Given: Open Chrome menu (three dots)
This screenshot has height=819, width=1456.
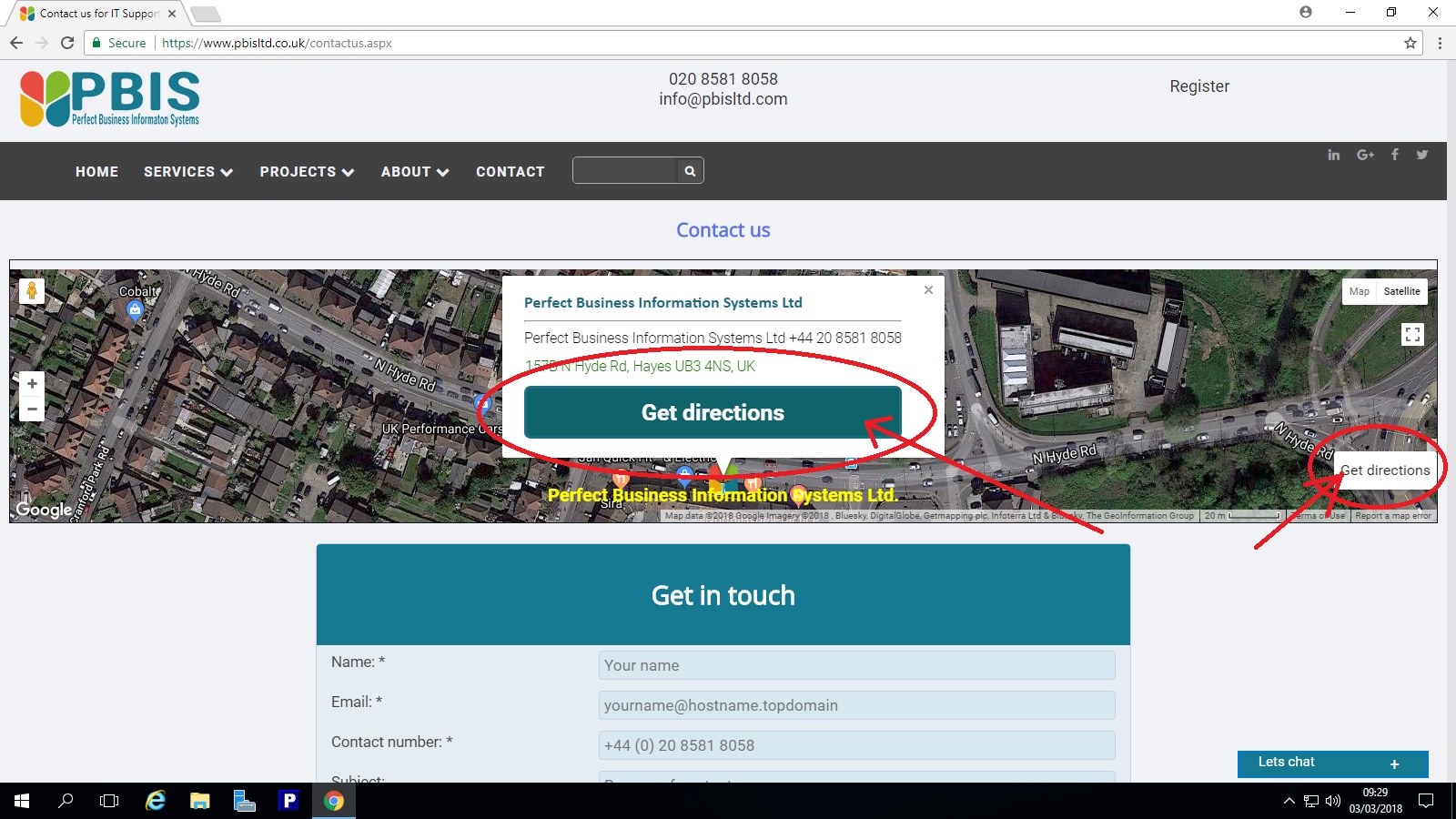Looking at the screenshot, I should click(x=1440, y=43).
